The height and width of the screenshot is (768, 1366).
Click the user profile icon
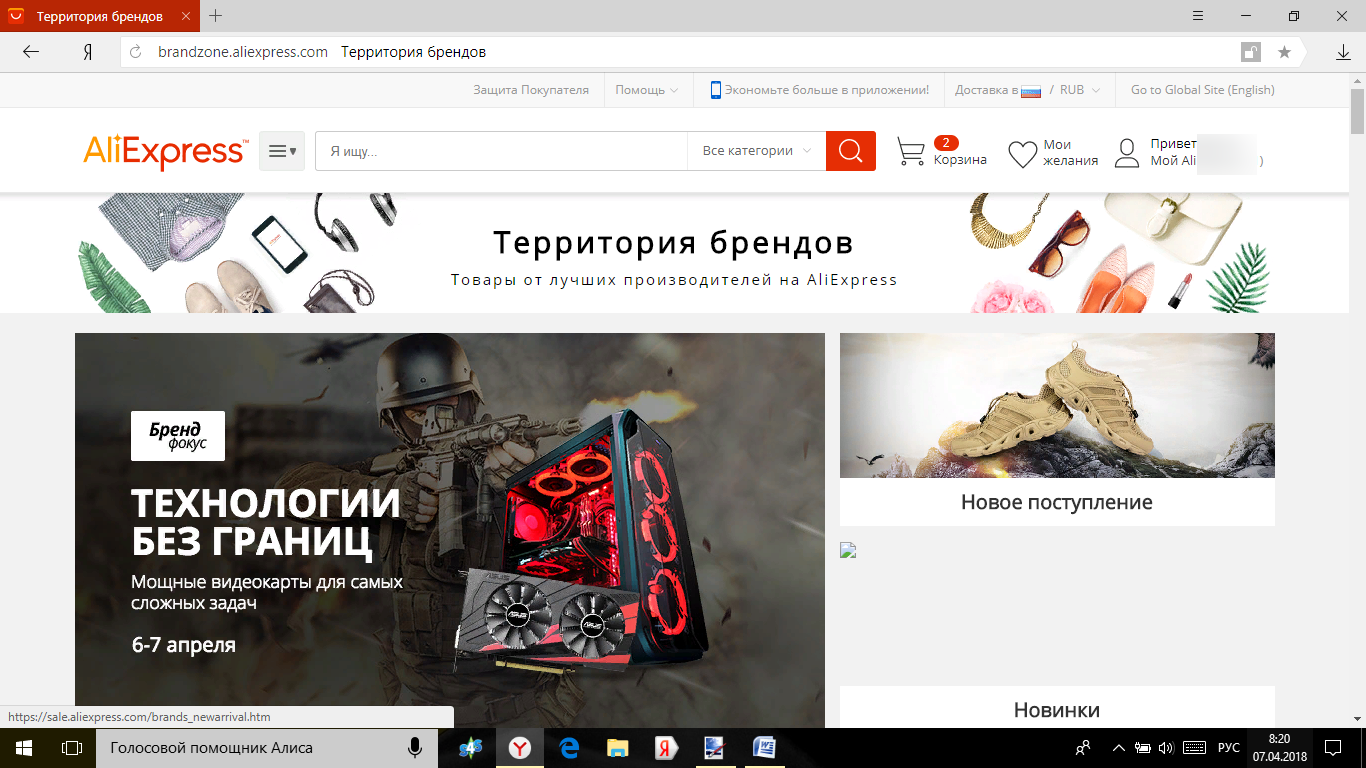coord(1127,153)
